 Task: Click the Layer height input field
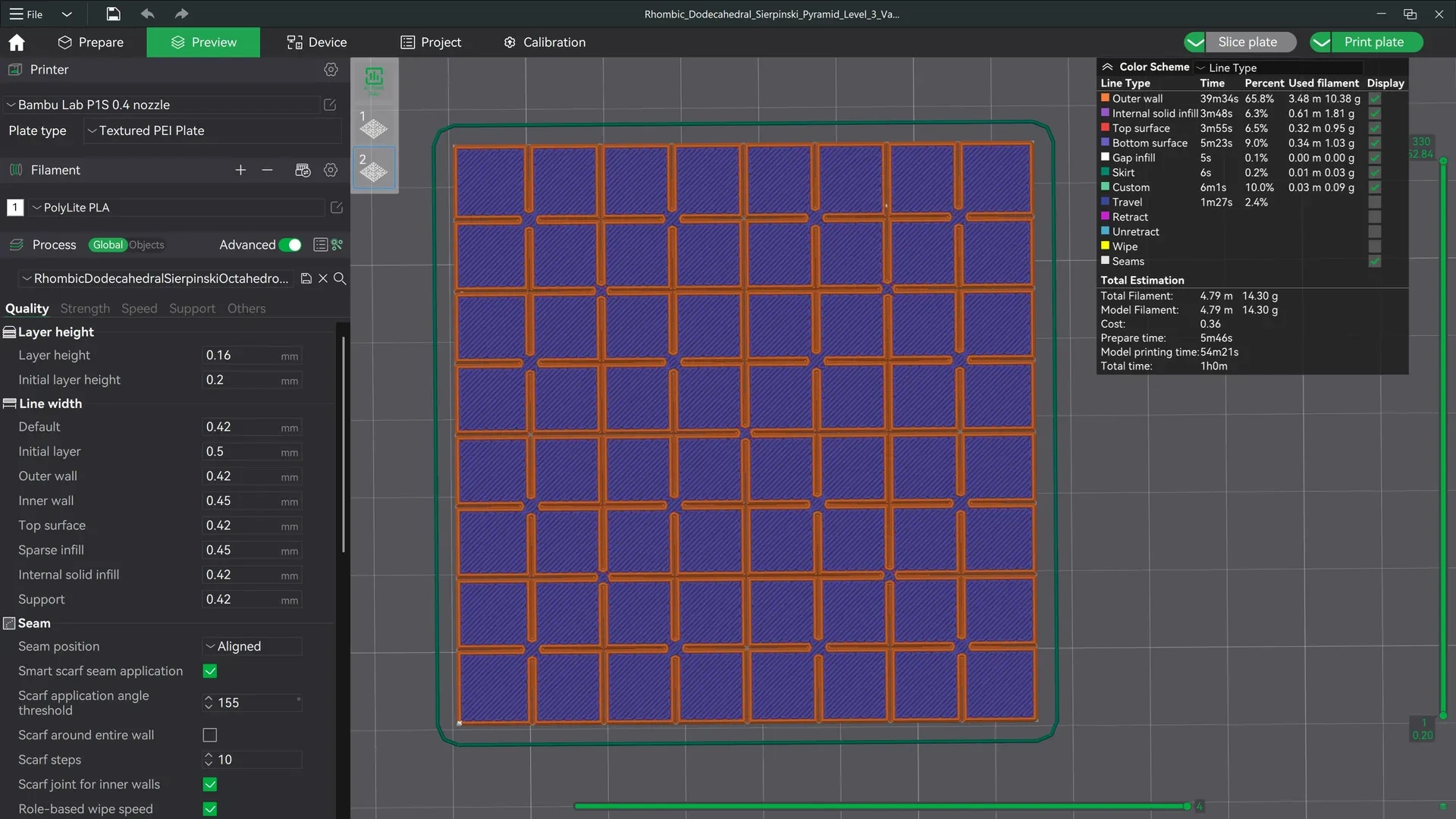click(x=253, y=356)
